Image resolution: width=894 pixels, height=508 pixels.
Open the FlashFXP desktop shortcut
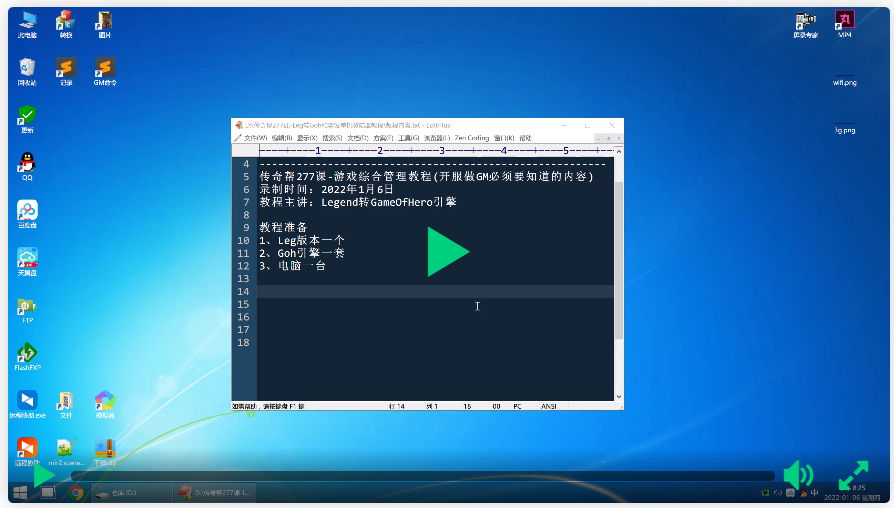click(x=27, y=357)
